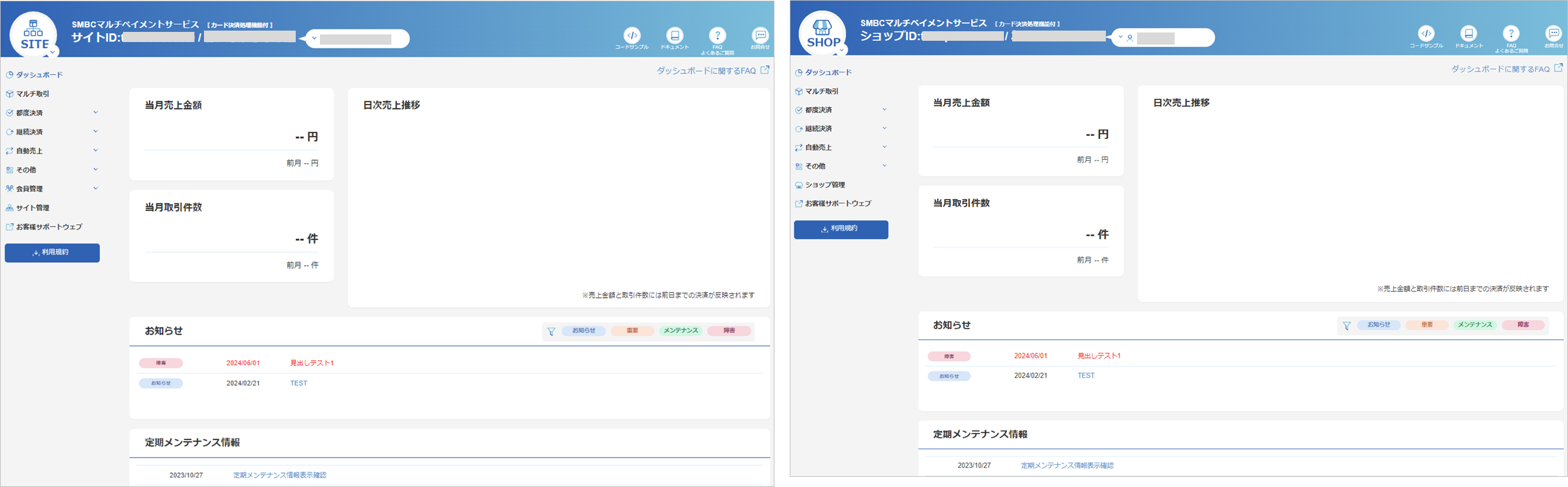Expand 自動売上 chevron in the SHOP sidebar

point(885,147)
